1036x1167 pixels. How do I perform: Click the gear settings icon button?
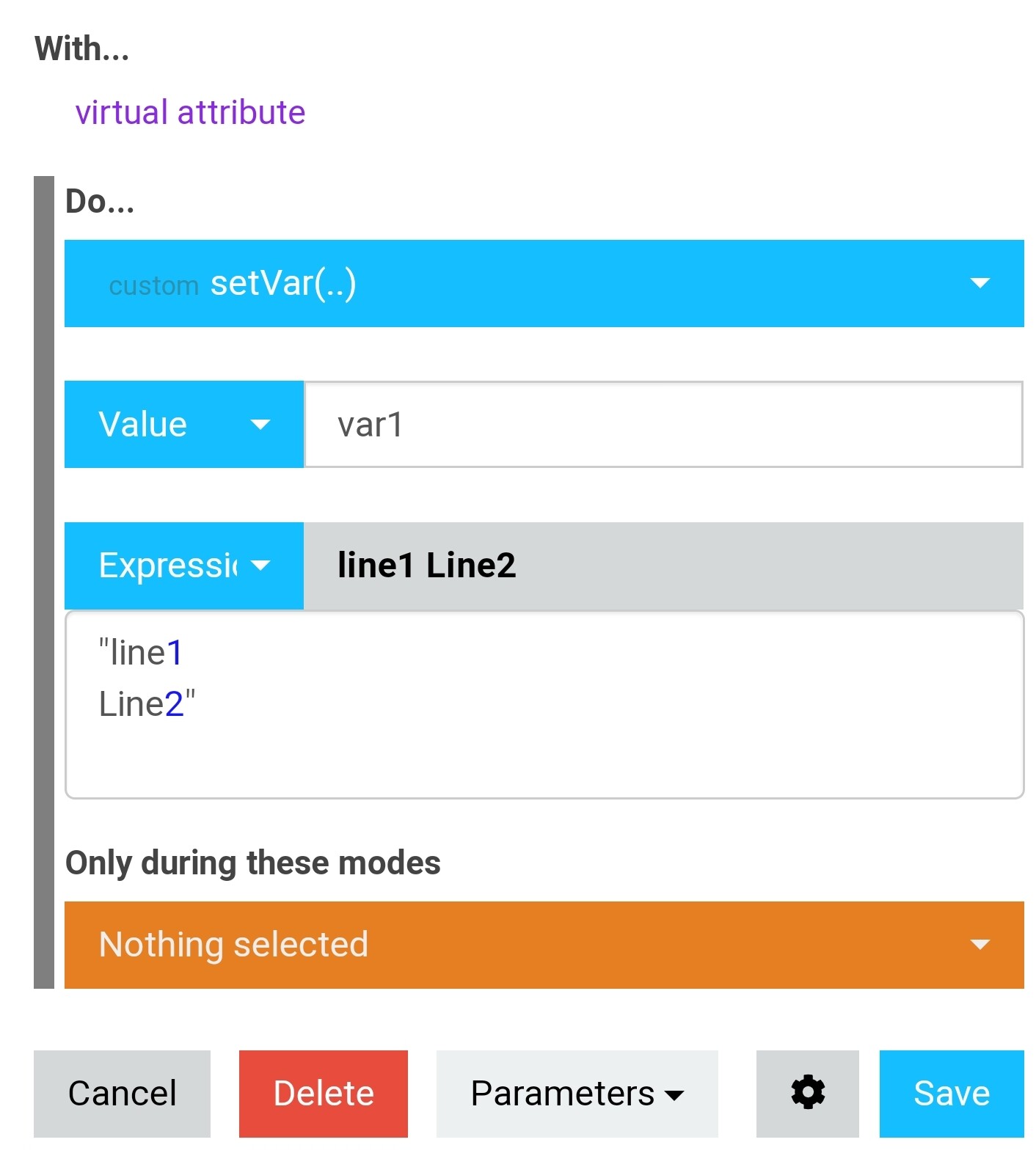coord(807,1093)
